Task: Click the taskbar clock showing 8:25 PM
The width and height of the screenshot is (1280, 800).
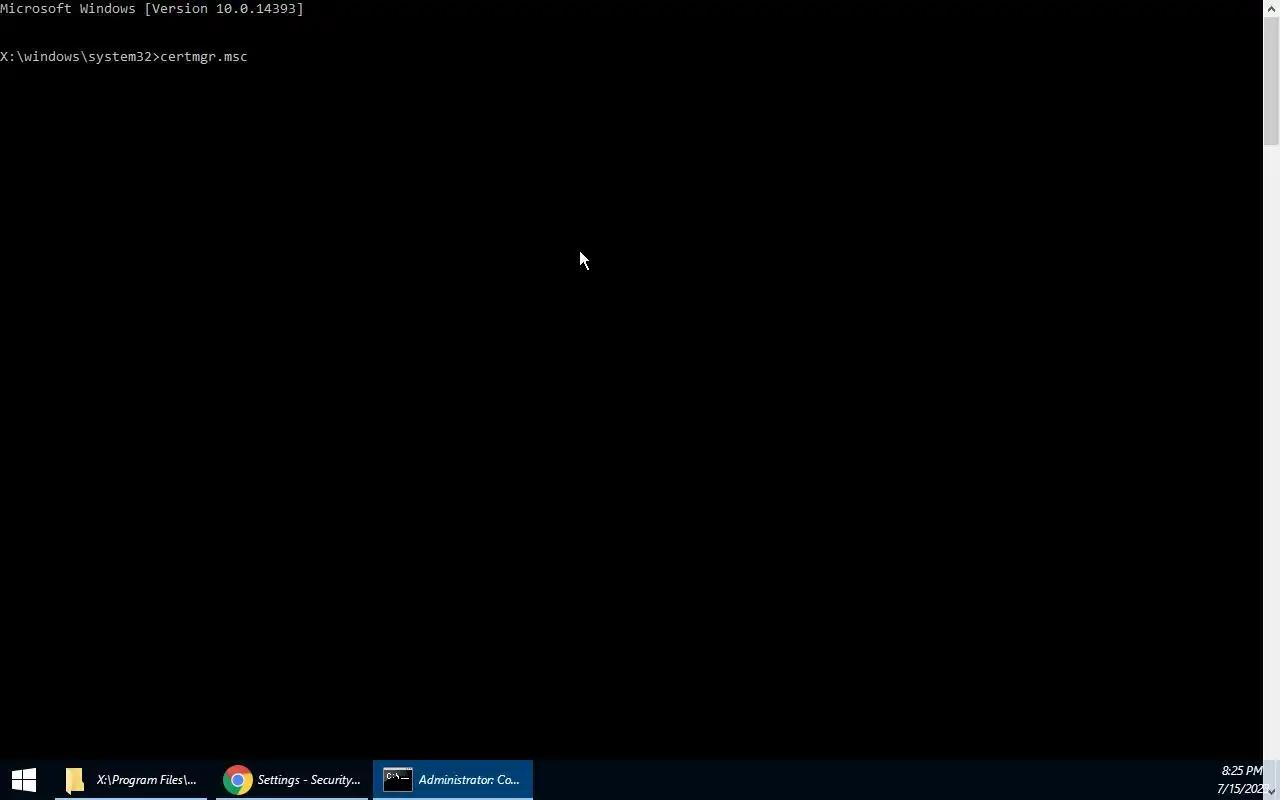Action: (x=1242, y=771)
